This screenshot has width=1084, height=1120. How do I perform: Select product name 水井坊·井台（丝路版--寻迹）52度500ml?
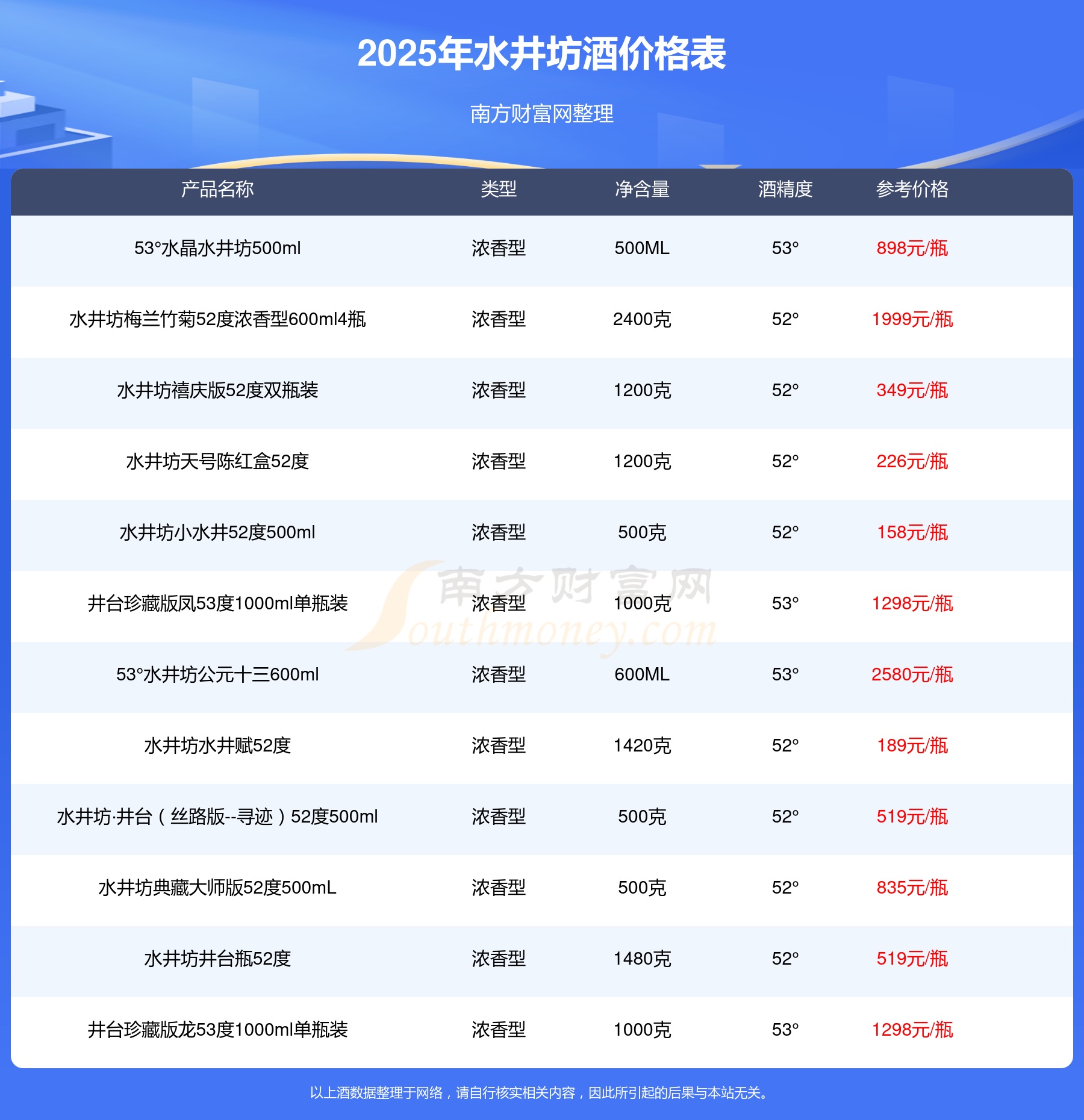pyautogui.click(x=217, y=817)
